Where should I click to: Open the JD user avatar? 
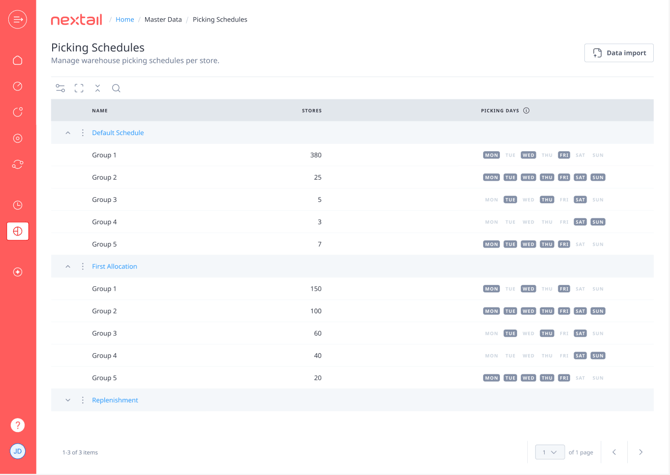[x=18, y=451]
